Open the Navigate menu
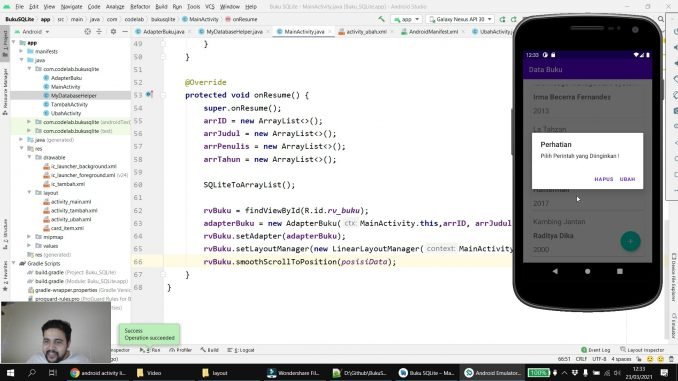The height and width of the screenshot is (381, 678). pos(71,6)
